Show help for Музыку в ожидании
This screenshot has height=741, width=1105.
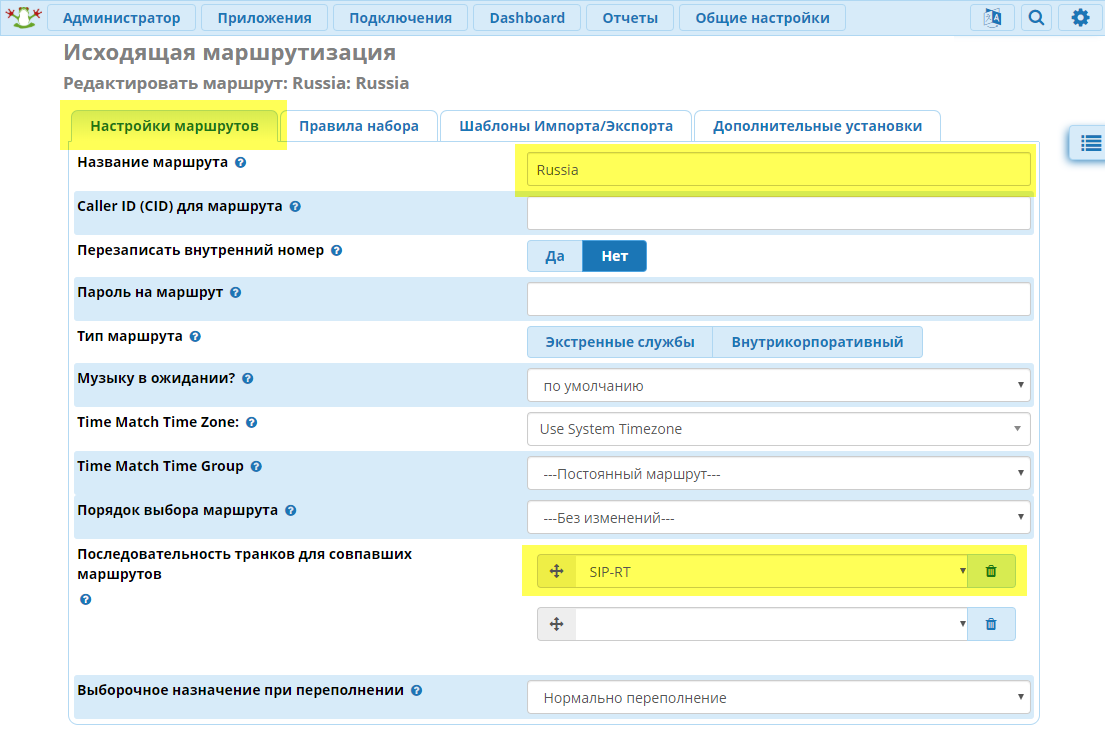click(247, 379)
